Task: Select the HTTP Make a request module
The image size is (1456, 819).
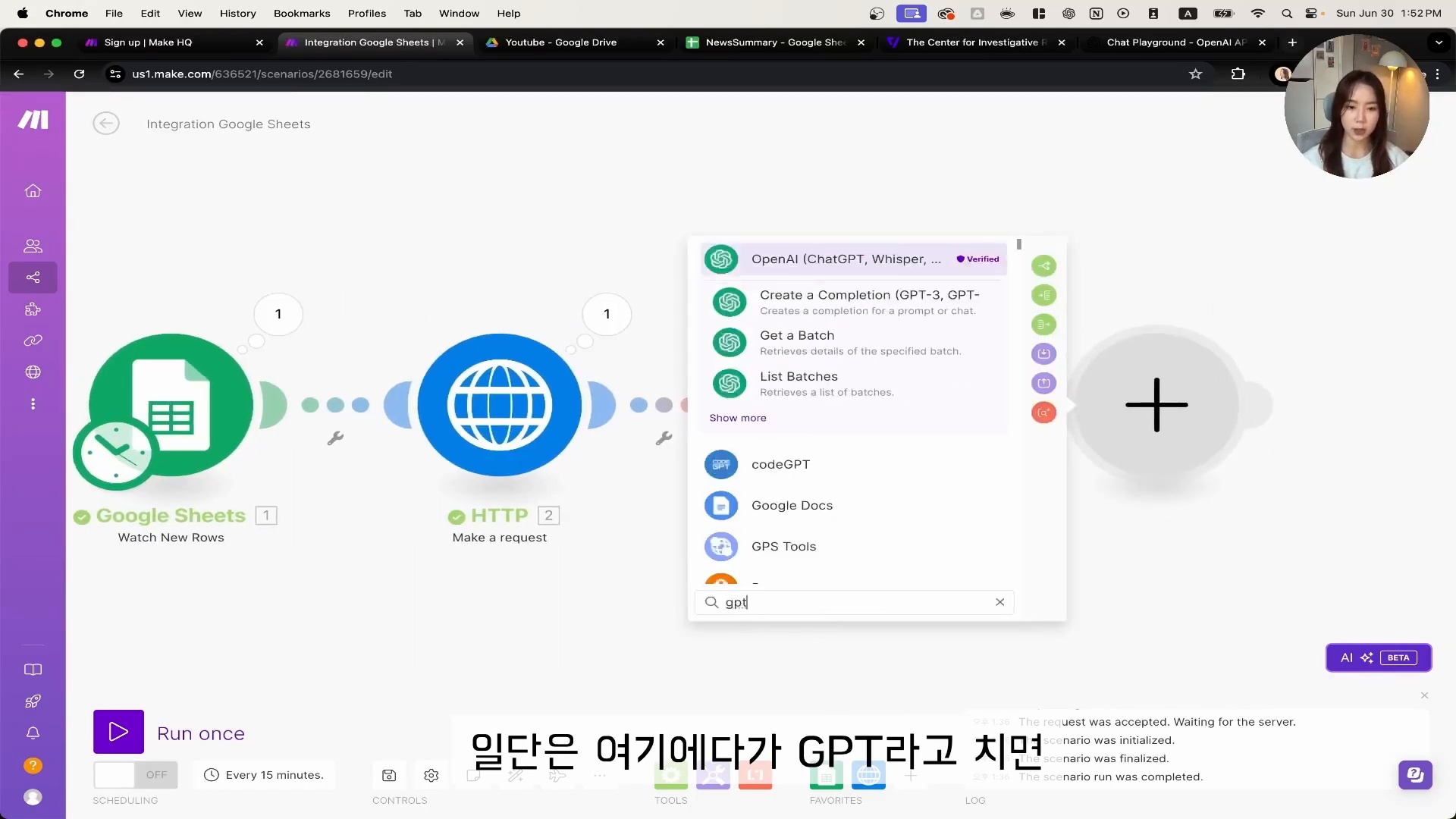Action: (500, 405)
